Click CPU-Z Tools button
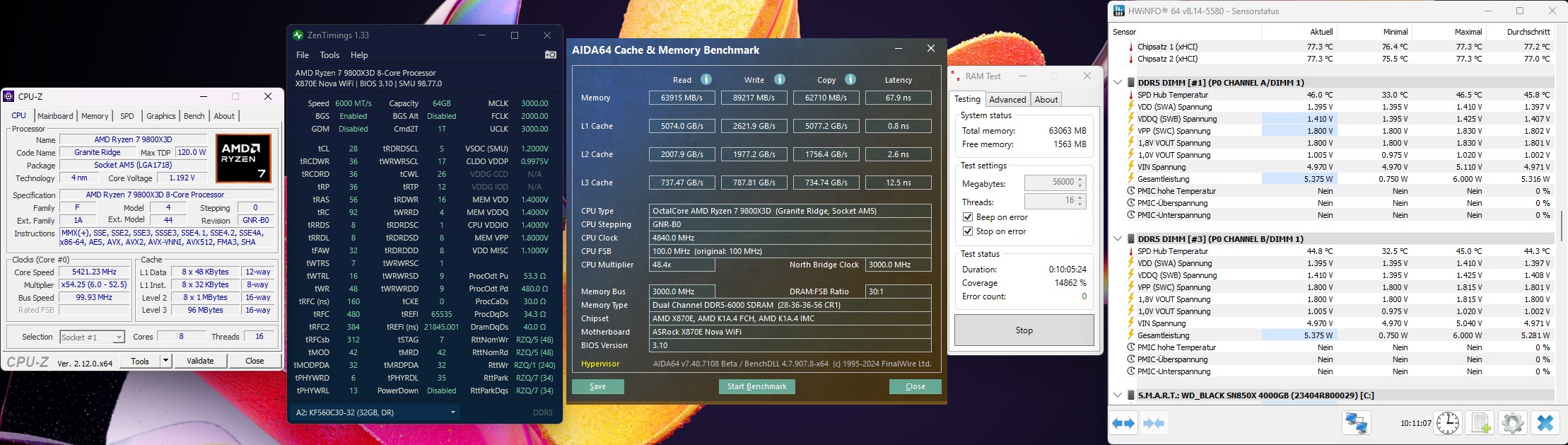The height and width of the screenshot is (445, 1568). (x=140, y=361)
